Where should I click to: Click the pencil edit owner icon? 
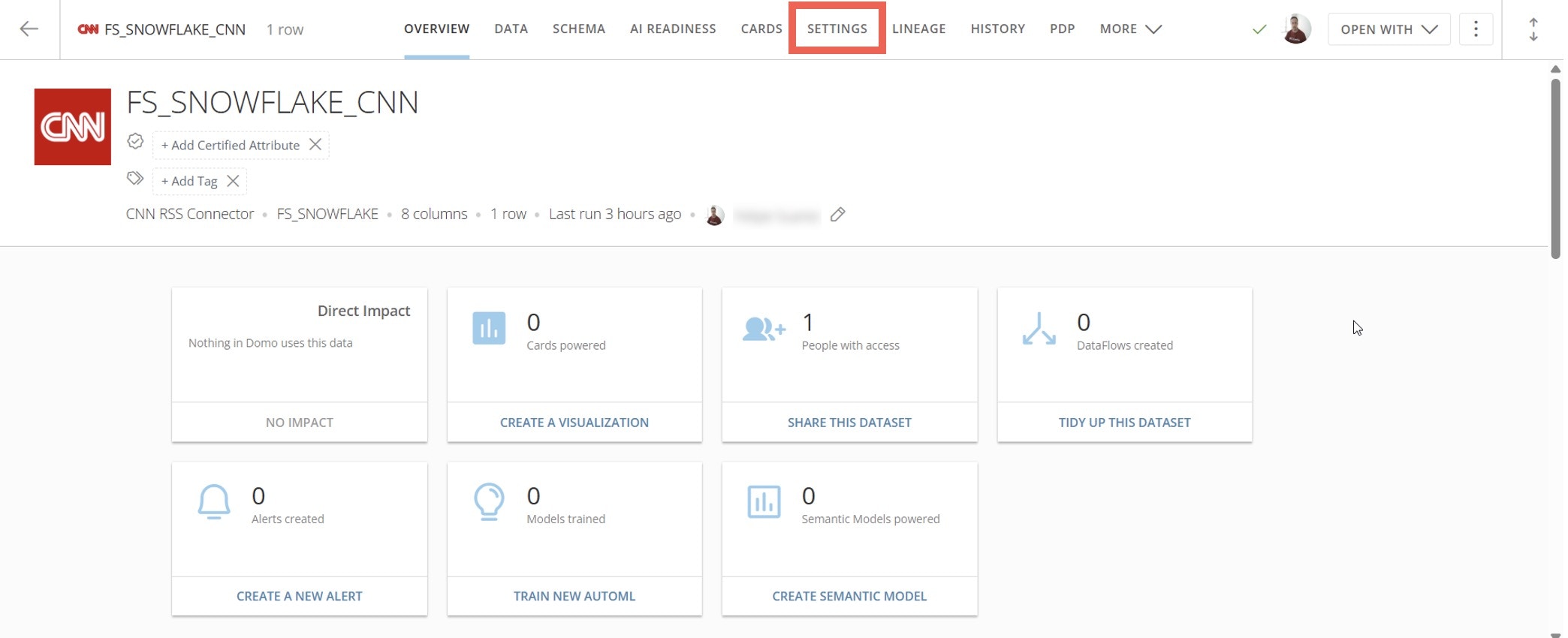[x=838, y=215]
